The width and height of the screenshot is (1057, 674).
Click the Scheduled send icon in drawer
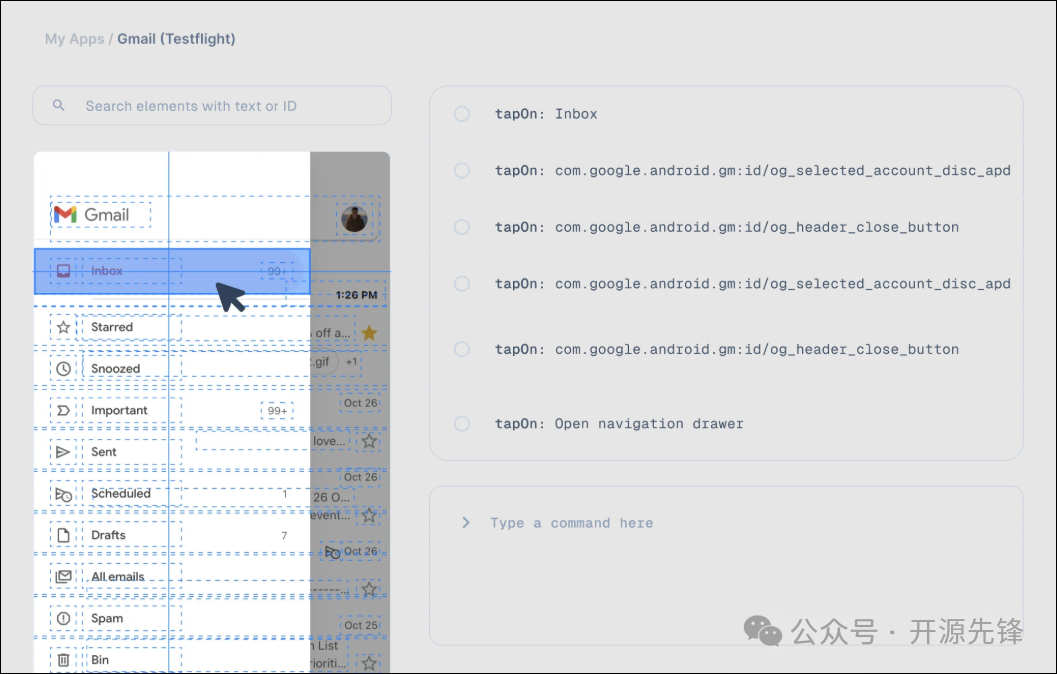63,494
